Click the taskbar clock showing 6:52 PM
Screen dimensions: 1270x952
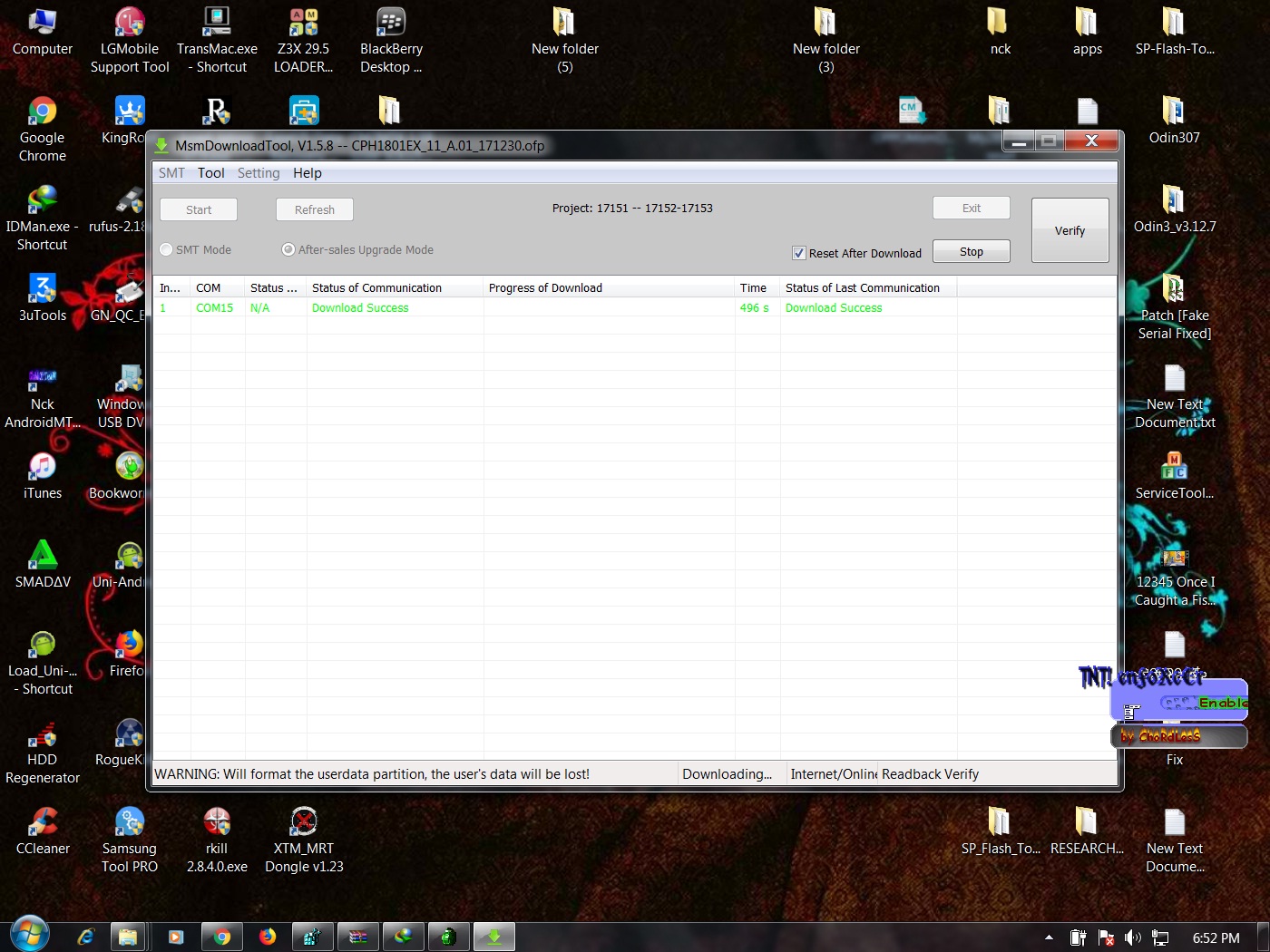coord(1216,938)
